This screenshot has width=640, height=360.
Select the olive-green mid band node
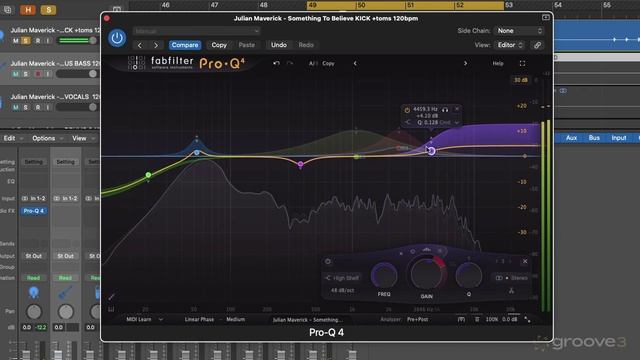(356, 156)
